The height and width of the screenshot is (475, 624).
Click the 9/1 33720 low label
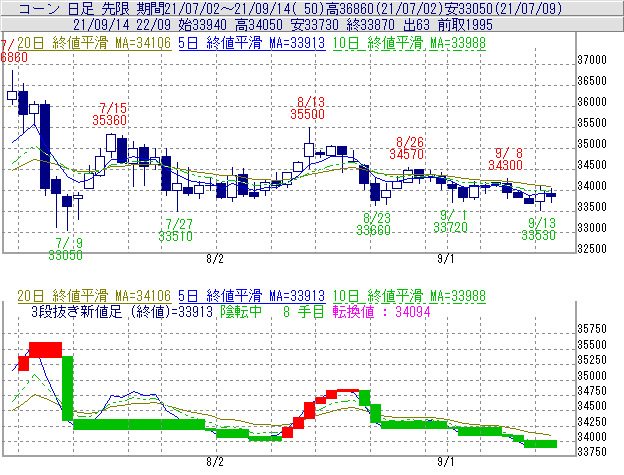(x=450, y=221)
